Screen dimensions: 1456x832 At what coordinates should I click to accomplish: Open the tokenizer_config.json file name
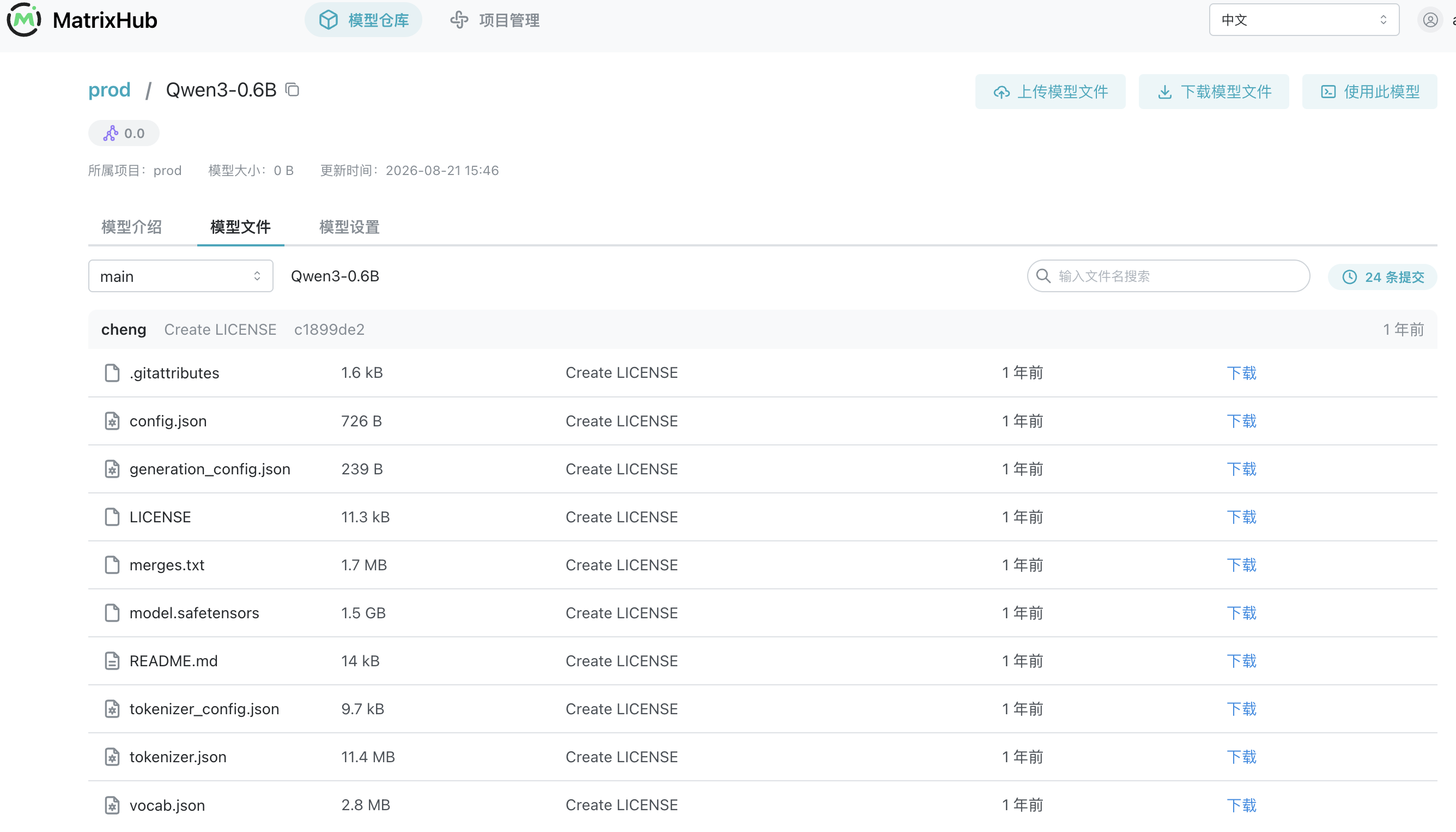204,709
